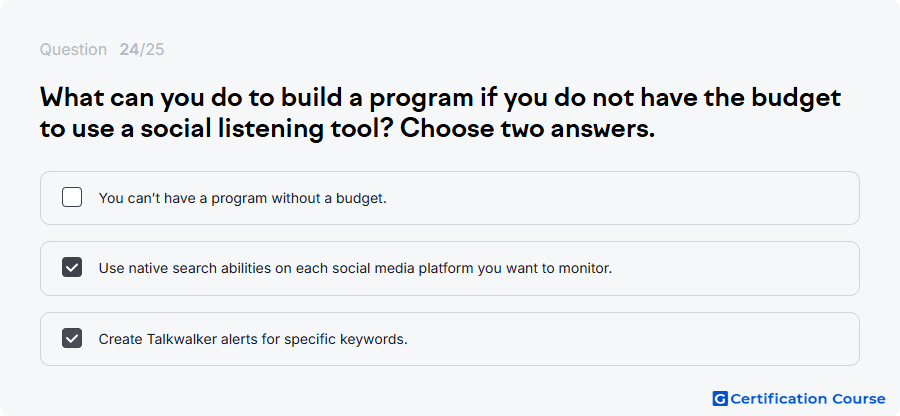Screen dimensions: 900x416
Task: Click the white checkmark in the Talkwalker option
Action: click(x=72, y=339)
